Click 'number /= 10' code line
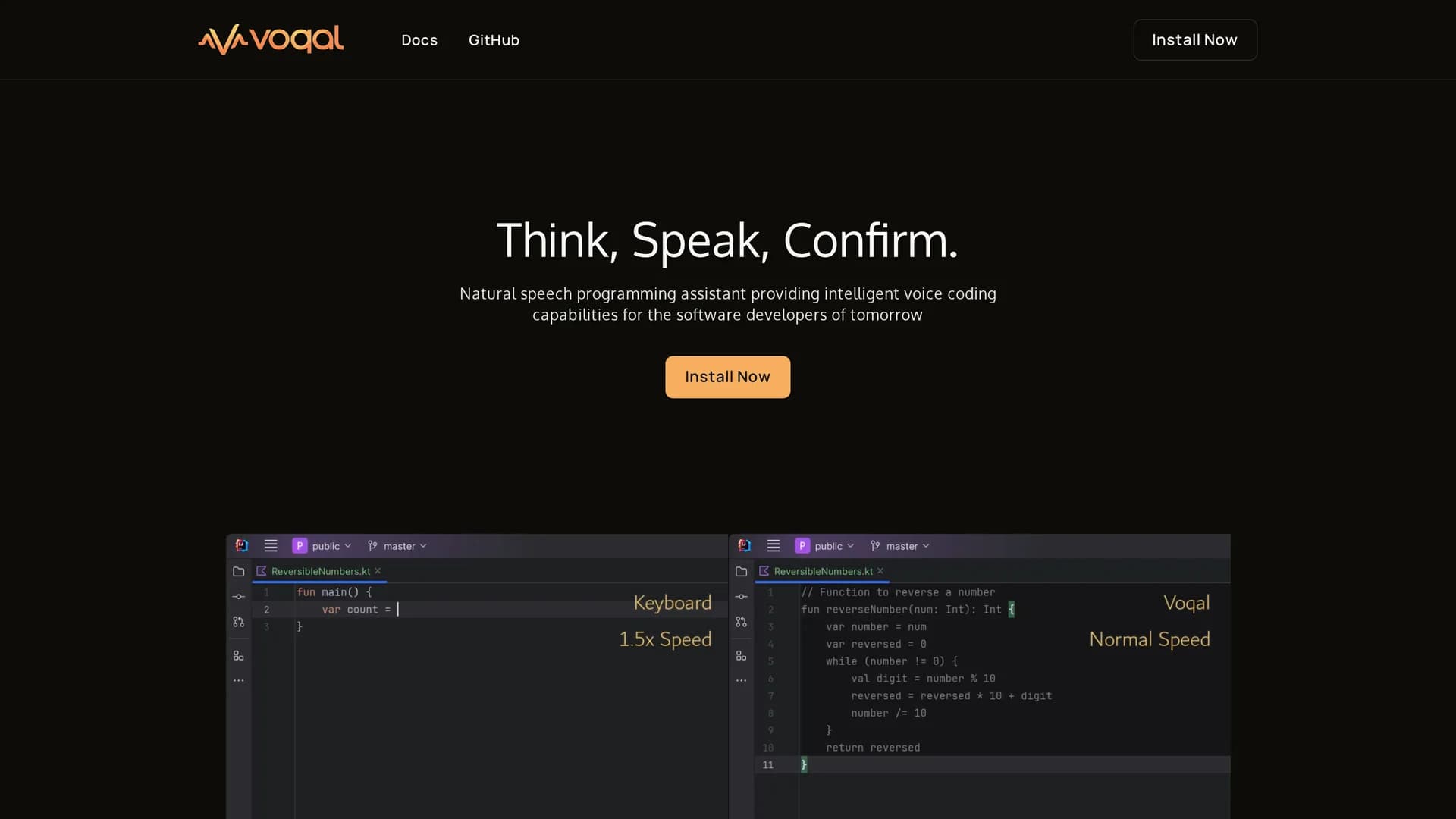The image size is (1456, 819). 889,714
